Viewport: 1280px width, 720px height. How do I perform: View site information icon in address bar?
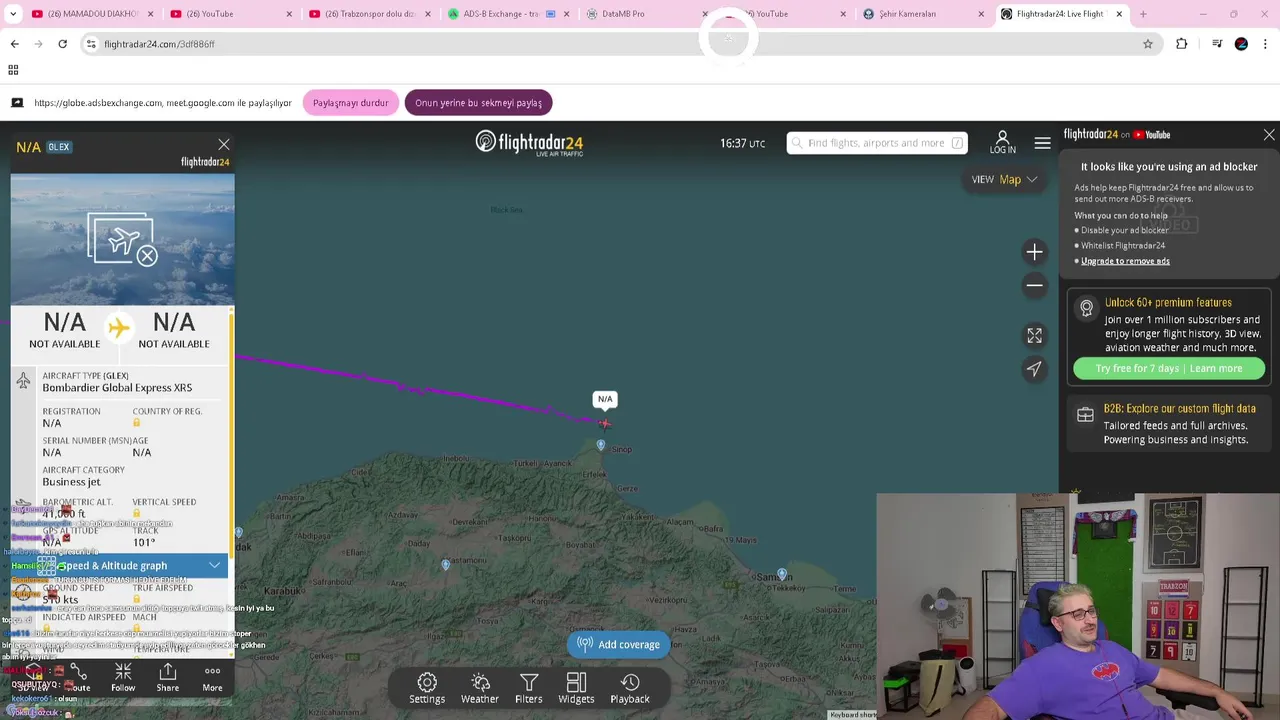91,44
